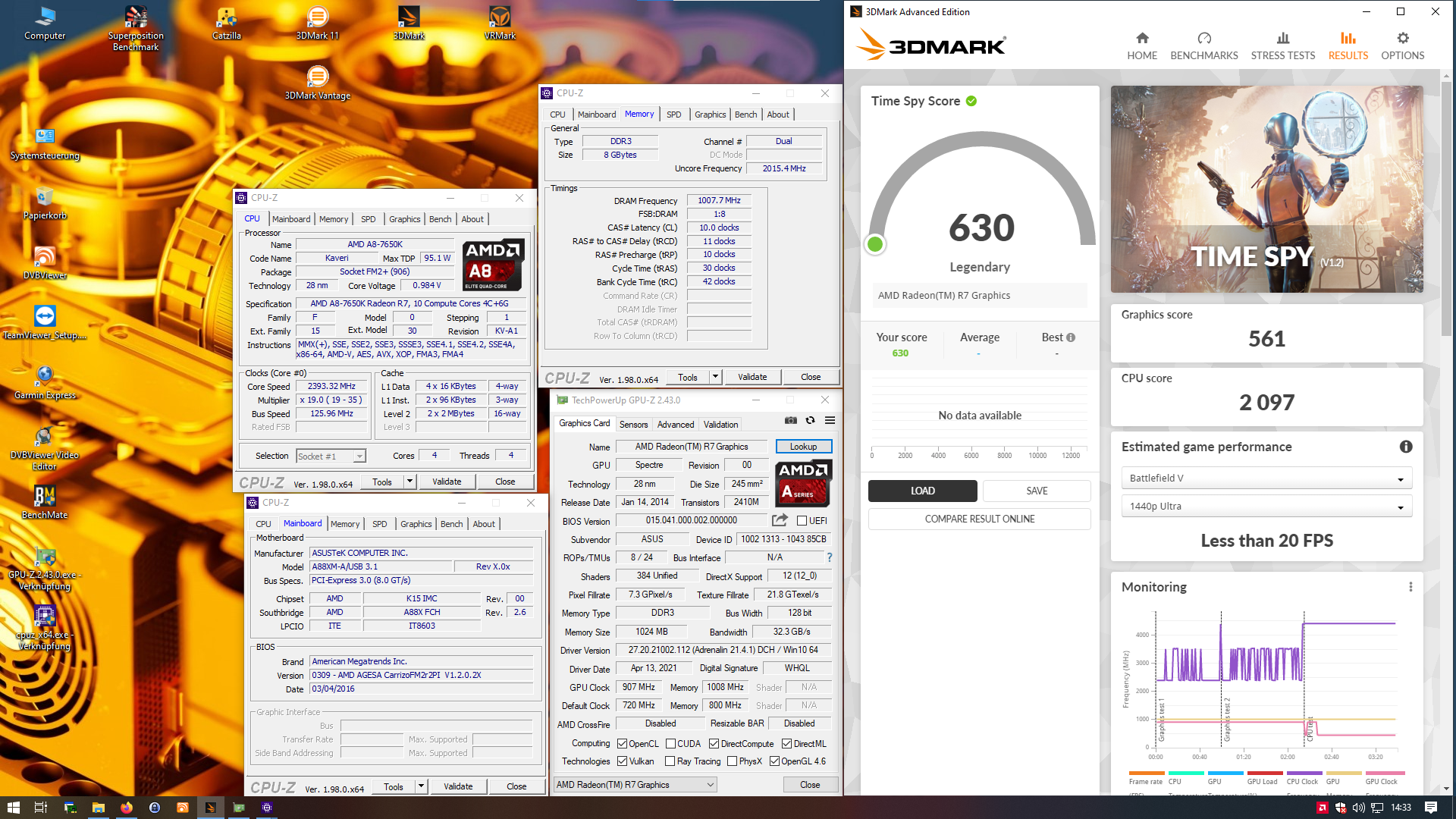Viewport: 1456px width, 819px height.
Task: Click the volume speaker tray icon
Action: [x=1358, y=808]
